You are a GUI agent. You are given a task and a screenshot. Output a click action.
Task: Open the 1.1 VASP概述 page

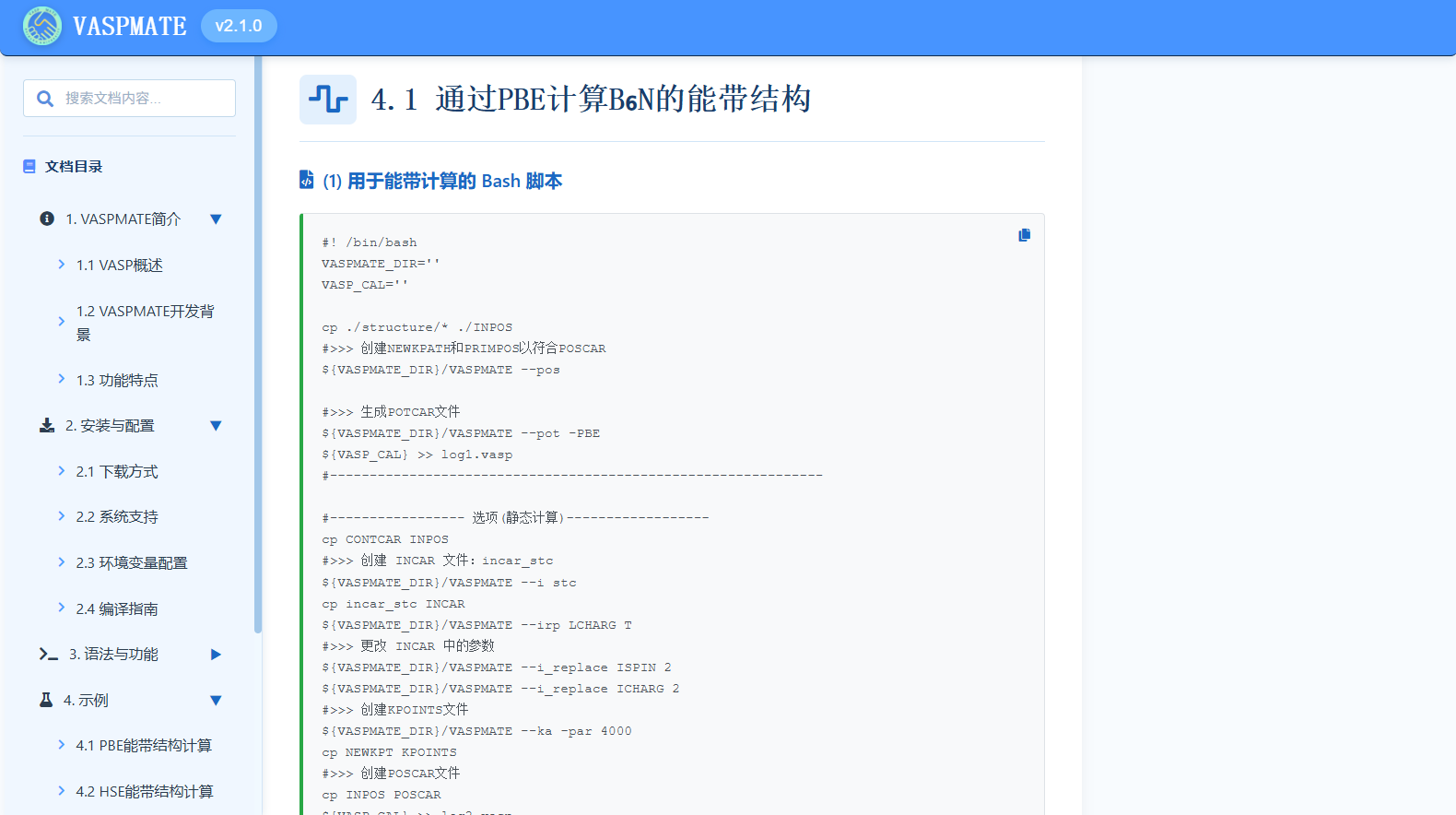click(x=119, y=266)
